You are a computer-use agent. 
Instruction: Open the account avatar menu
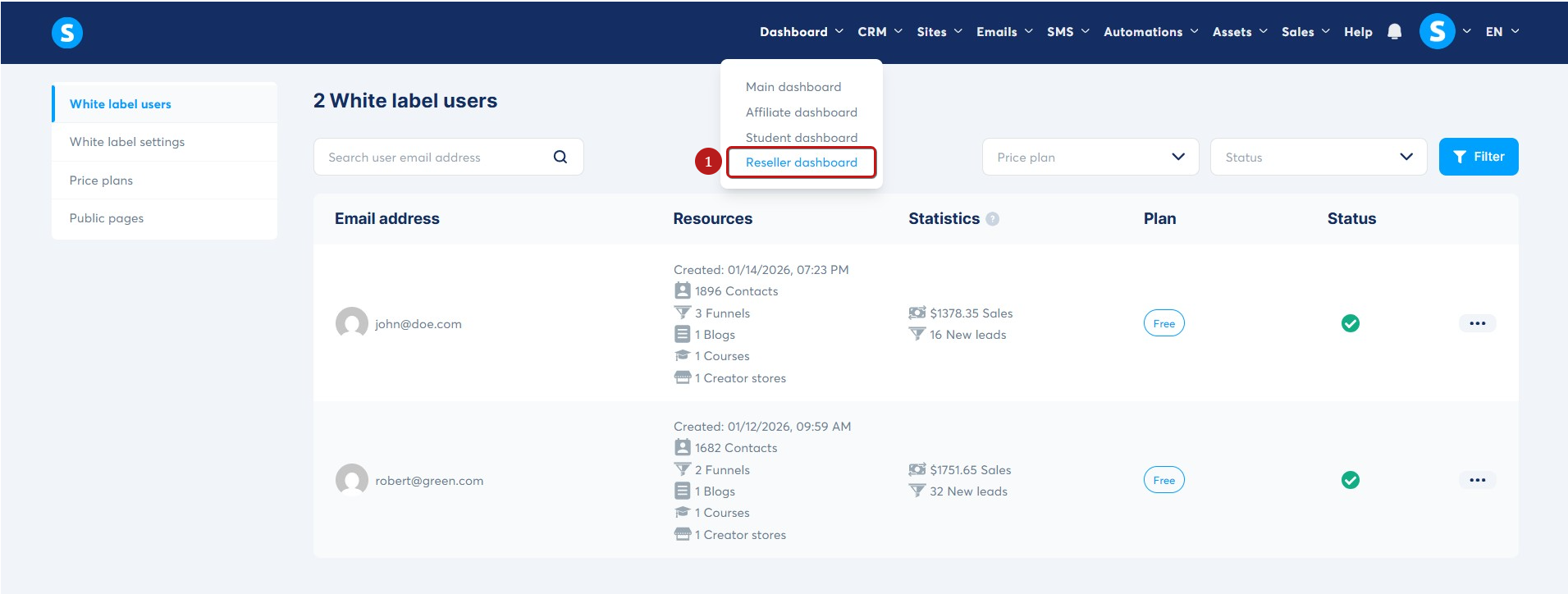pos(1437,32)
